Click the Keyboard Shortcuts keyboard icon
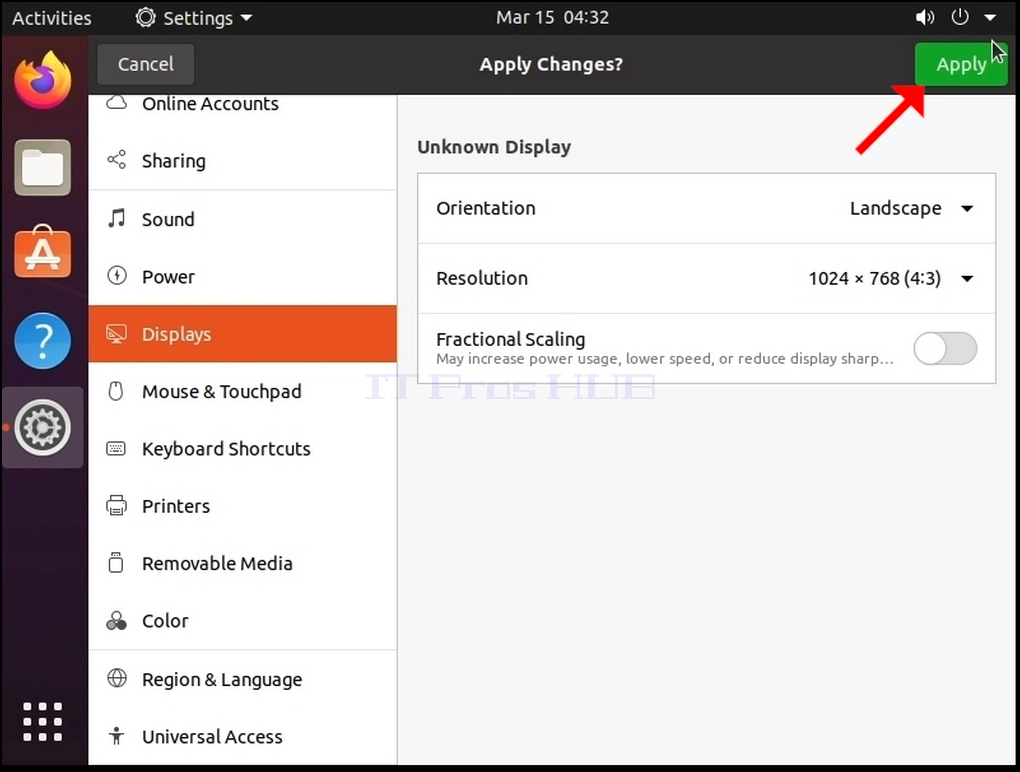The width and height of the screenshot is (1020, 772). pos(116,448)
